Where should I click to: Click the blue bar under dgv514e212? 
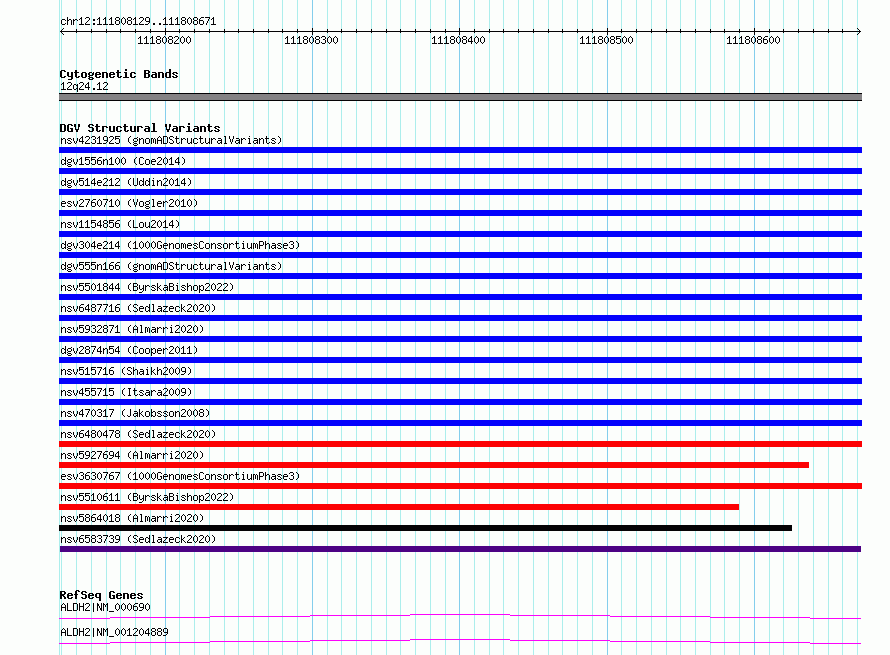point(460,192)
